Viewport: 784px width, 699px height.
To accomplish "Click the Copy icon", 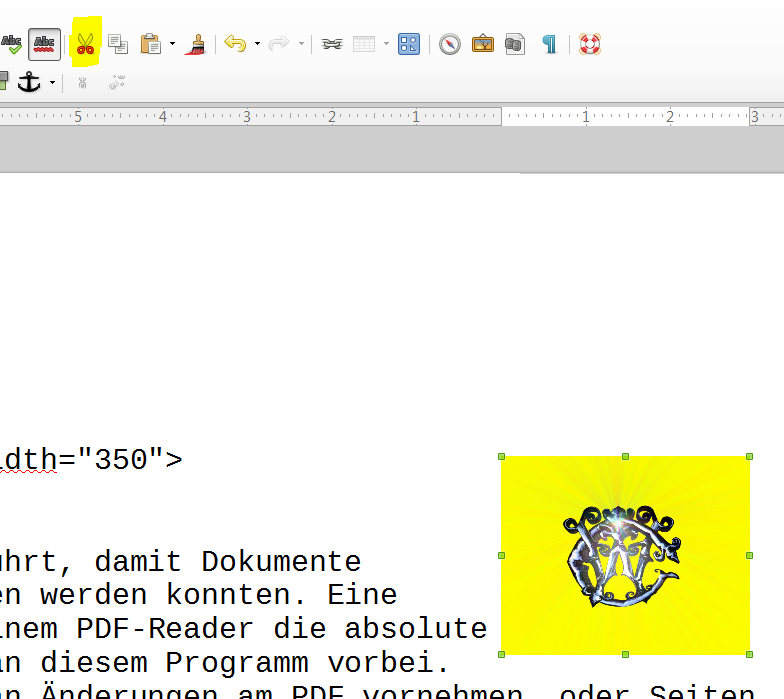I will coord(118,44).
